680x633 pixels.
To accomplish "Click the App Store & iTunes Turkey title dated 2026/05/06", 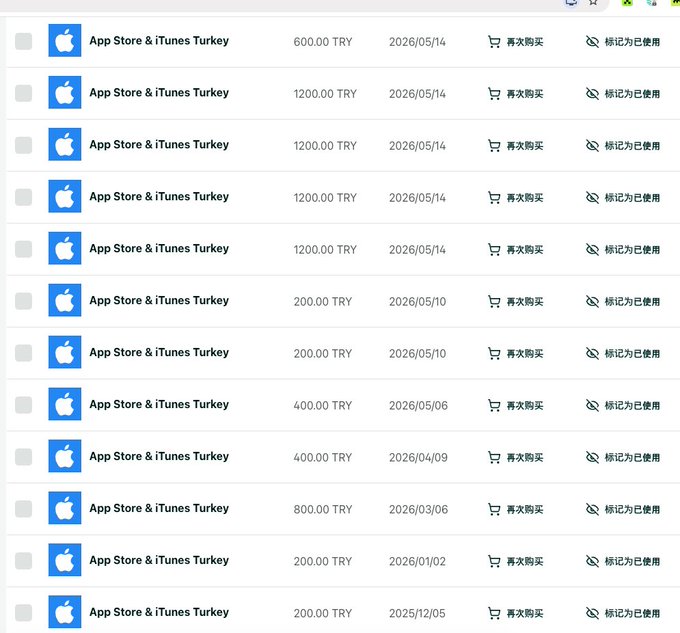I will point(159,405).
